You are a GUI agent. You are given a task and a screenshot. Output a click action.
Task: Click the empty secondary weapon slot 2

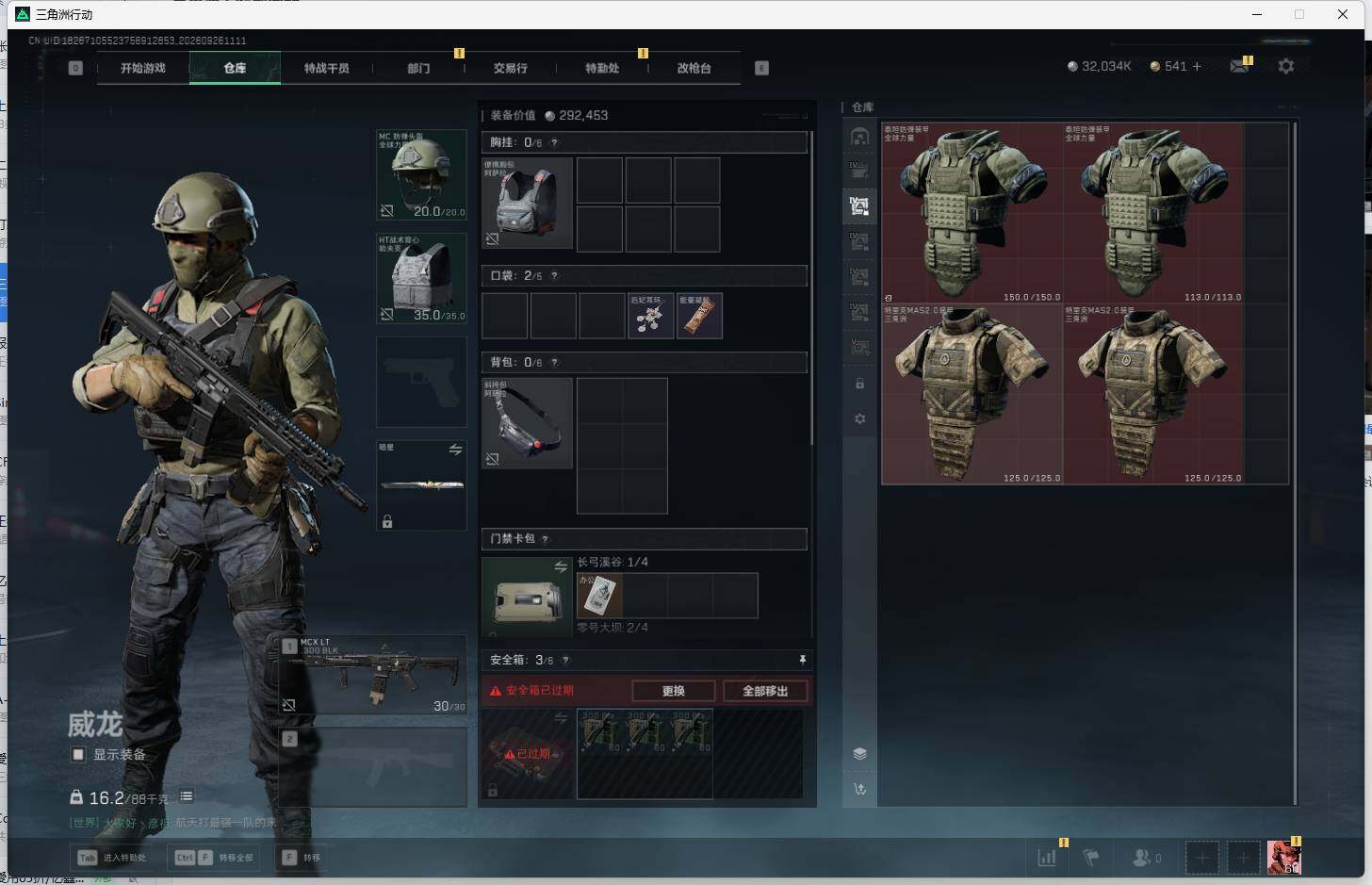[x=374, y=767]
